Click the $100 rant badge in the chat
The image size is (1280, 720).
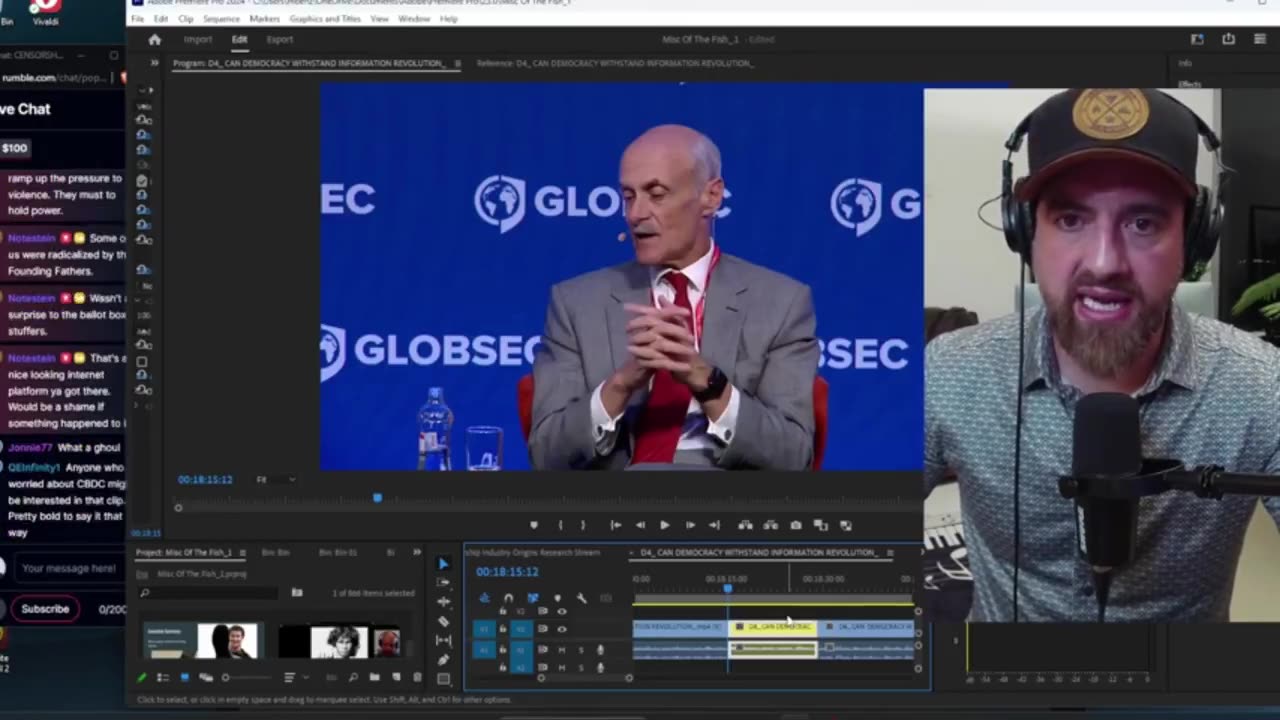point(14,148)
